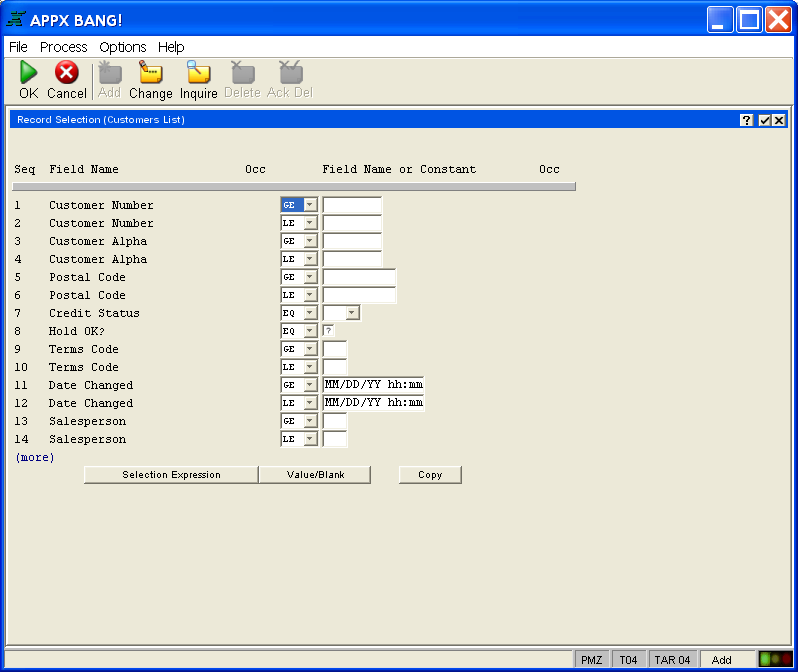Click the (more) link below the list
798x672 pixels.
pyautogui.click(x=35, y=457)
